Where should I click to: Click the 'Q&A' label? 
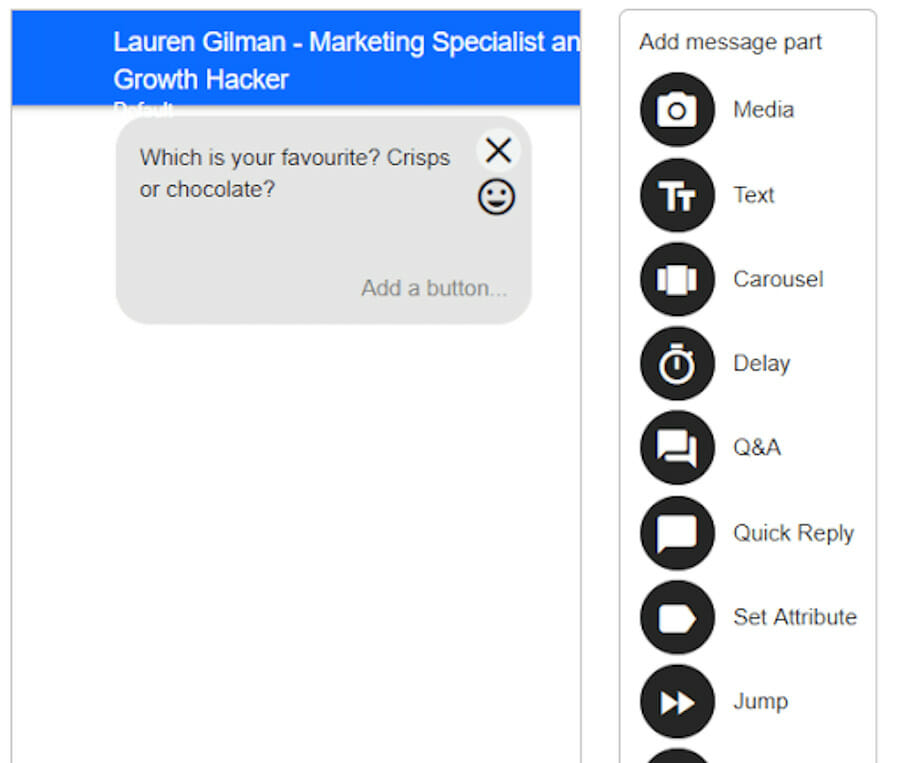pos(757,448)
